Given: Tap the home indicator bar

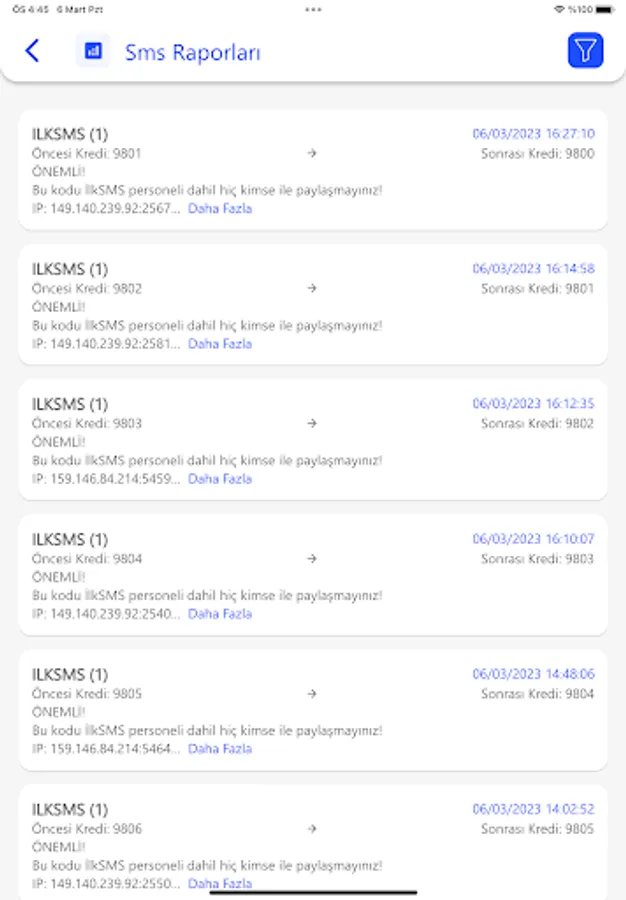Looking at the screenshot, I should pos(313,892).
